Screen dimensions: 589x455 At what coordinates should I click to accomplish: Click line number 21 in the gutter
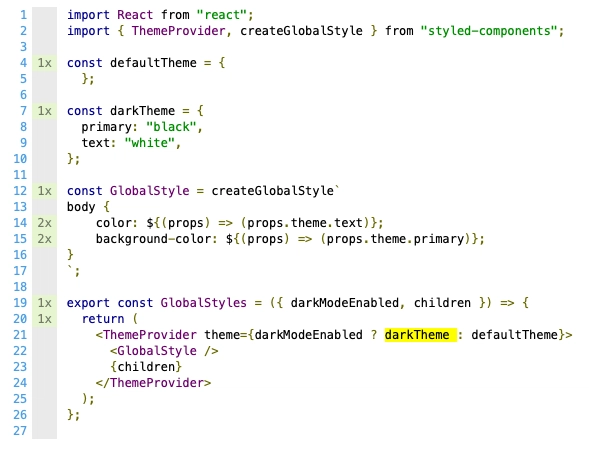coord(20,335)
